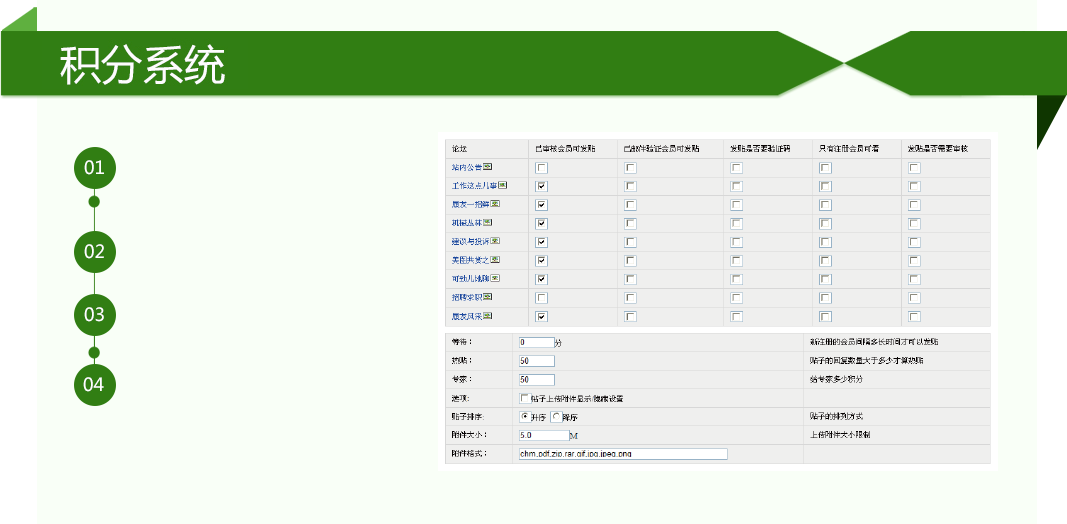Select the step 04 circle
Image resolution: width=1067 pixels, height=524 pixels.
[x=94, y=384]
